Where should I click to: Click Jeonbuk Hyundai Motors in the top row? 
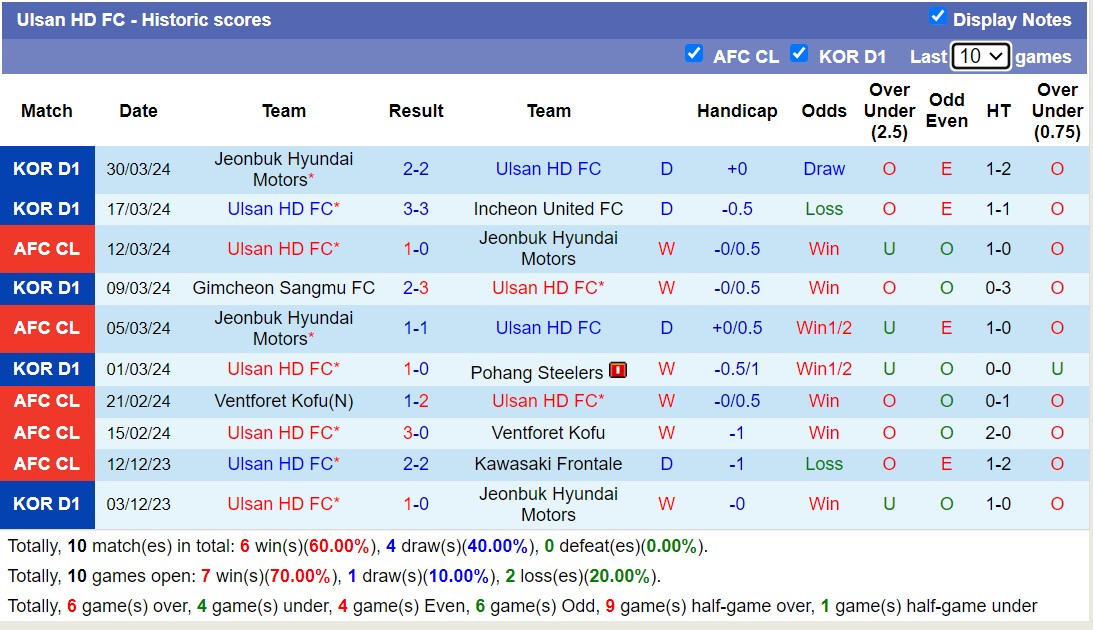pos(283,169)
